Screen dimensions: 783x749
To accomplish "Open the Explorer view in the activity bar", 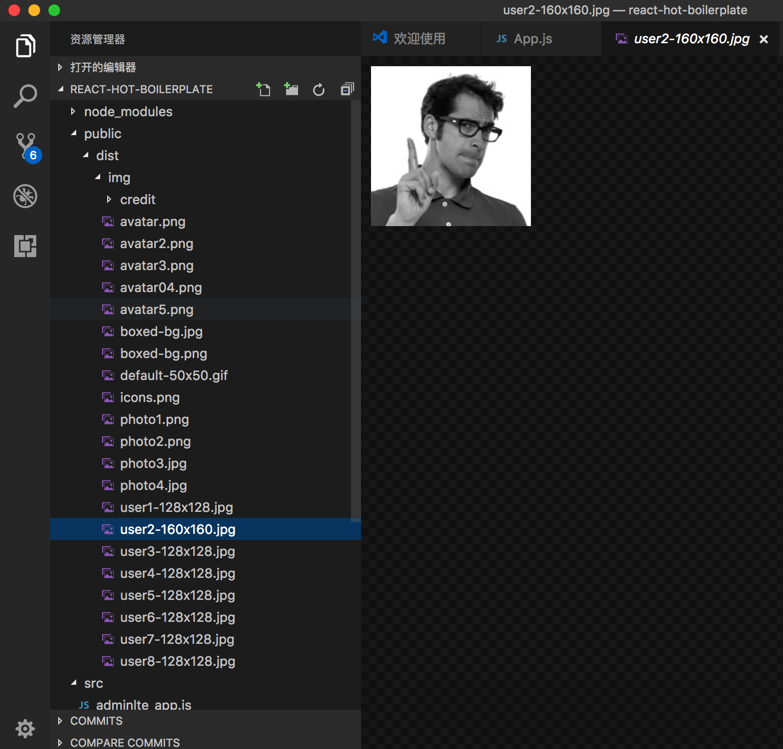I will pyautogui.click(x=25, y=46).
